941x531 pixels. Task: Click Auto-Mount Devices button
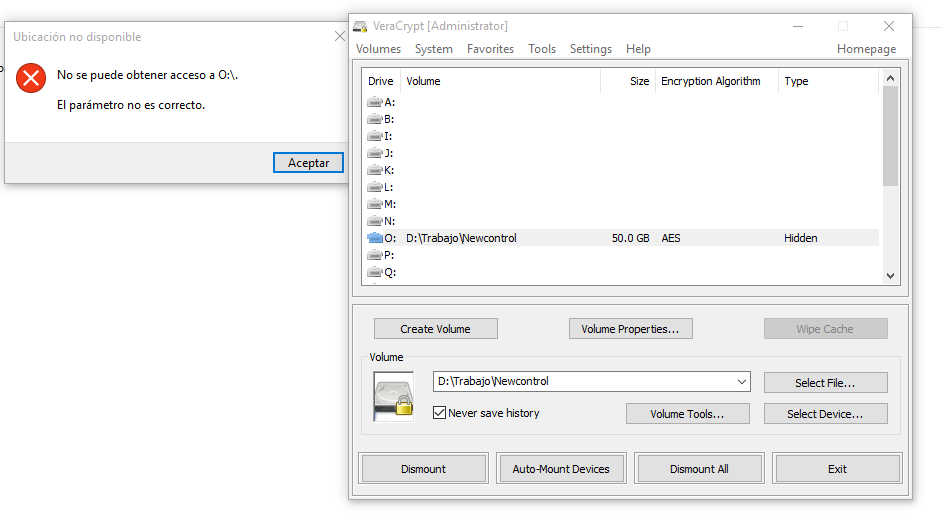click(561, 469)
